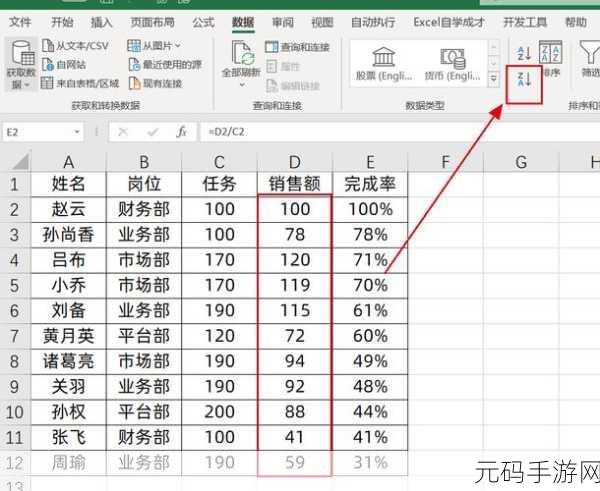Switch to the Formulas (公式) tab
The height and width of the screenshot is (491, 600).
tap(203, 22)
